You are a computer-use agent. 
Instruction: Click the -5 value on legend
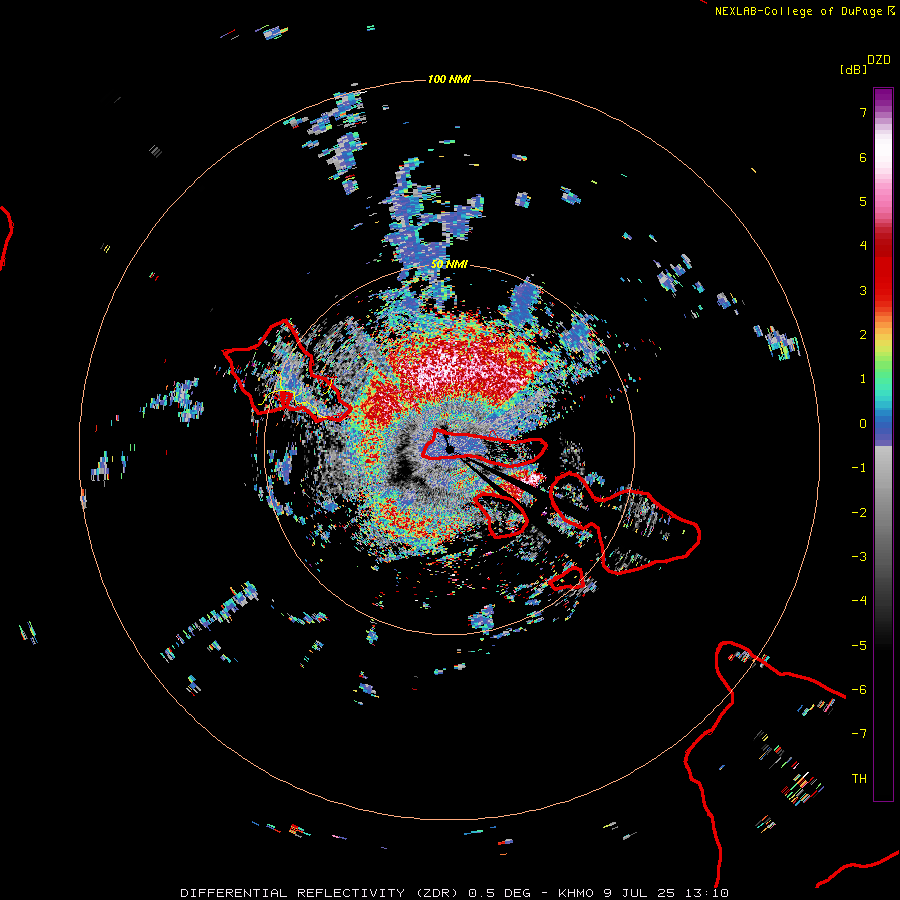[859, 646]
